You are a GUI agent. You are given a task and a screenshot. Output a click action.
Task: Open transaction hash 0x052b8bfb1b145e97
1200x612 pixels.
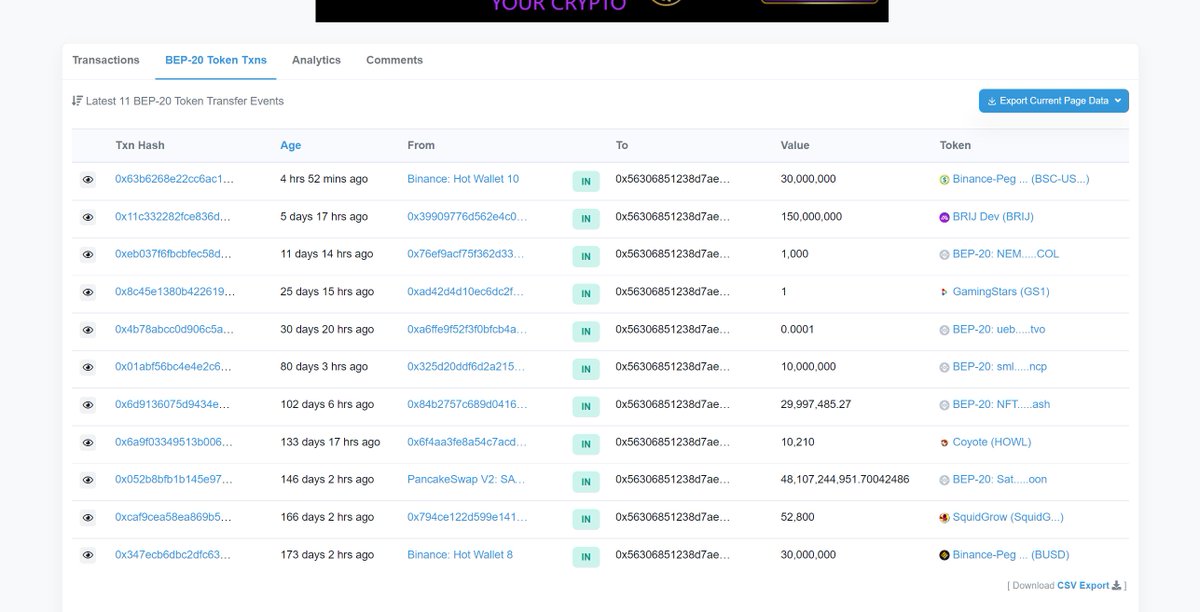174,479
